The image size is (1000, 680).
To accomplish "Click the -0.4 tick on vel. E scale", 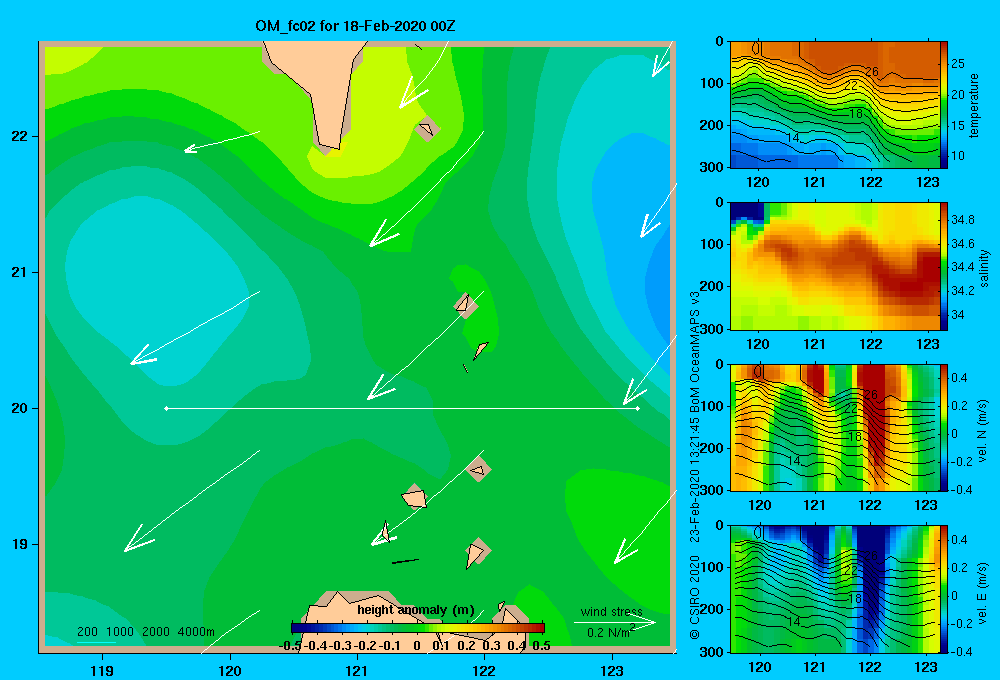I will pyautogui.click(x=961, y=651).
